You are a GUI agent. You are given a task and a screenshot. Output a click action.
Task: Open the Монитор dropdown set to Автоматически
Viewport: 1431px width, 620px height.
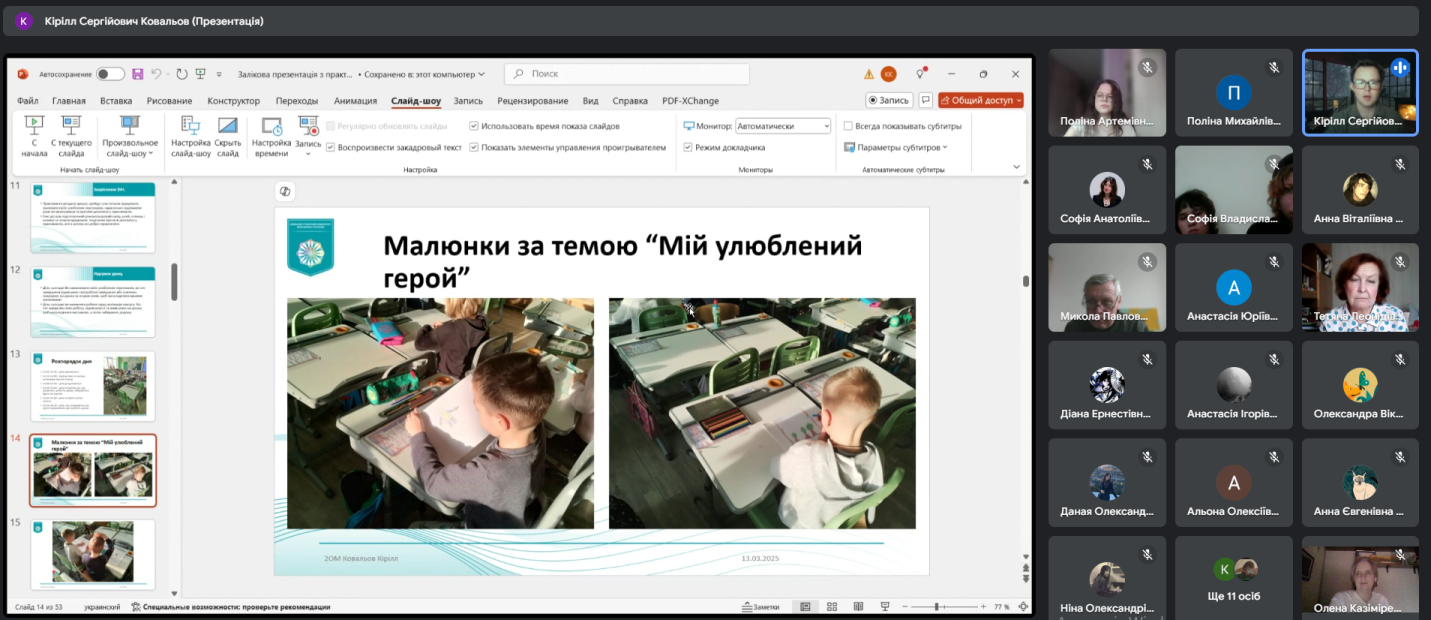(x=783, y=126)
